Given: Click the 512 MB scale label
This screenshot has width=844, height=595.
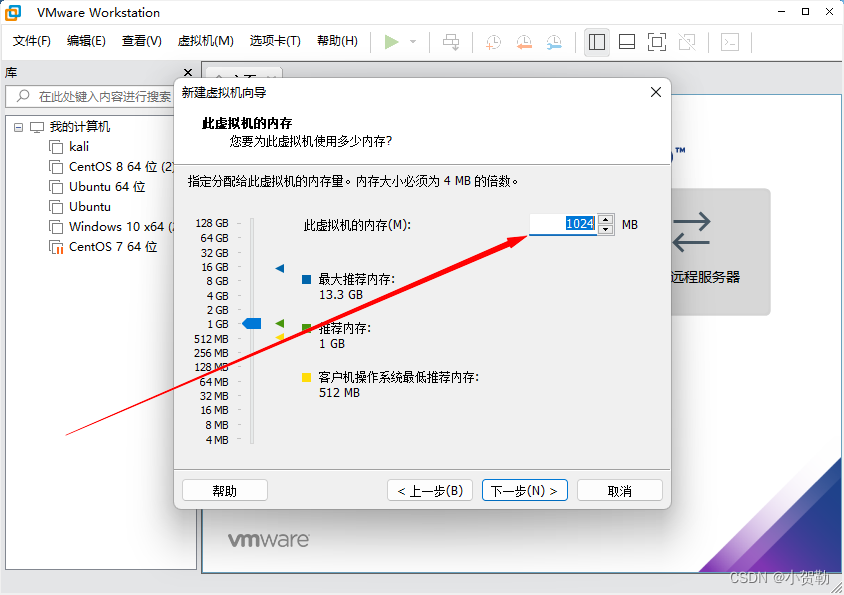Looking at the screenshot, I should [x=212, y=339].
